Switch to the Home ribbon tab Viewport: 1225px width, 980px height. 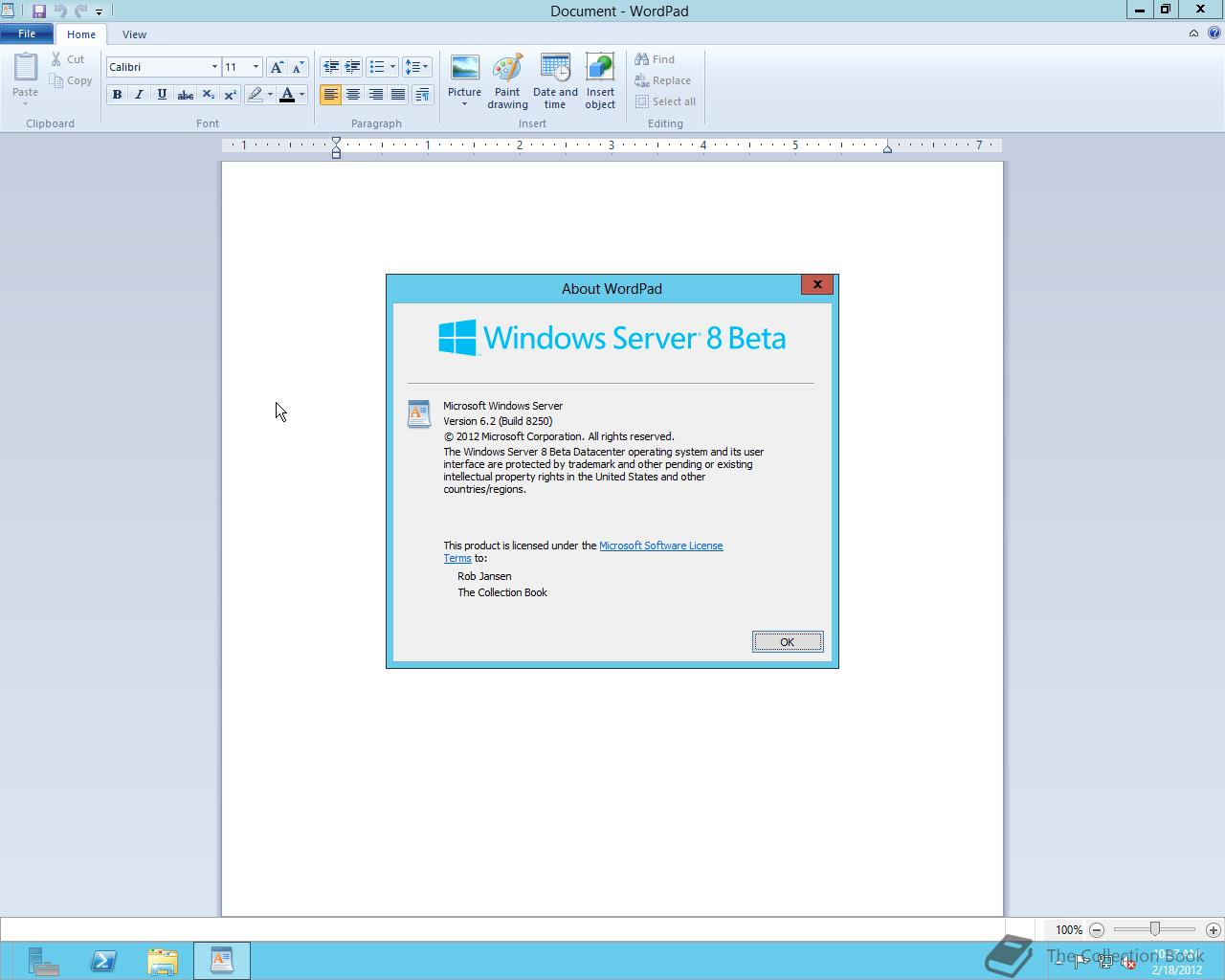[81, 34]
